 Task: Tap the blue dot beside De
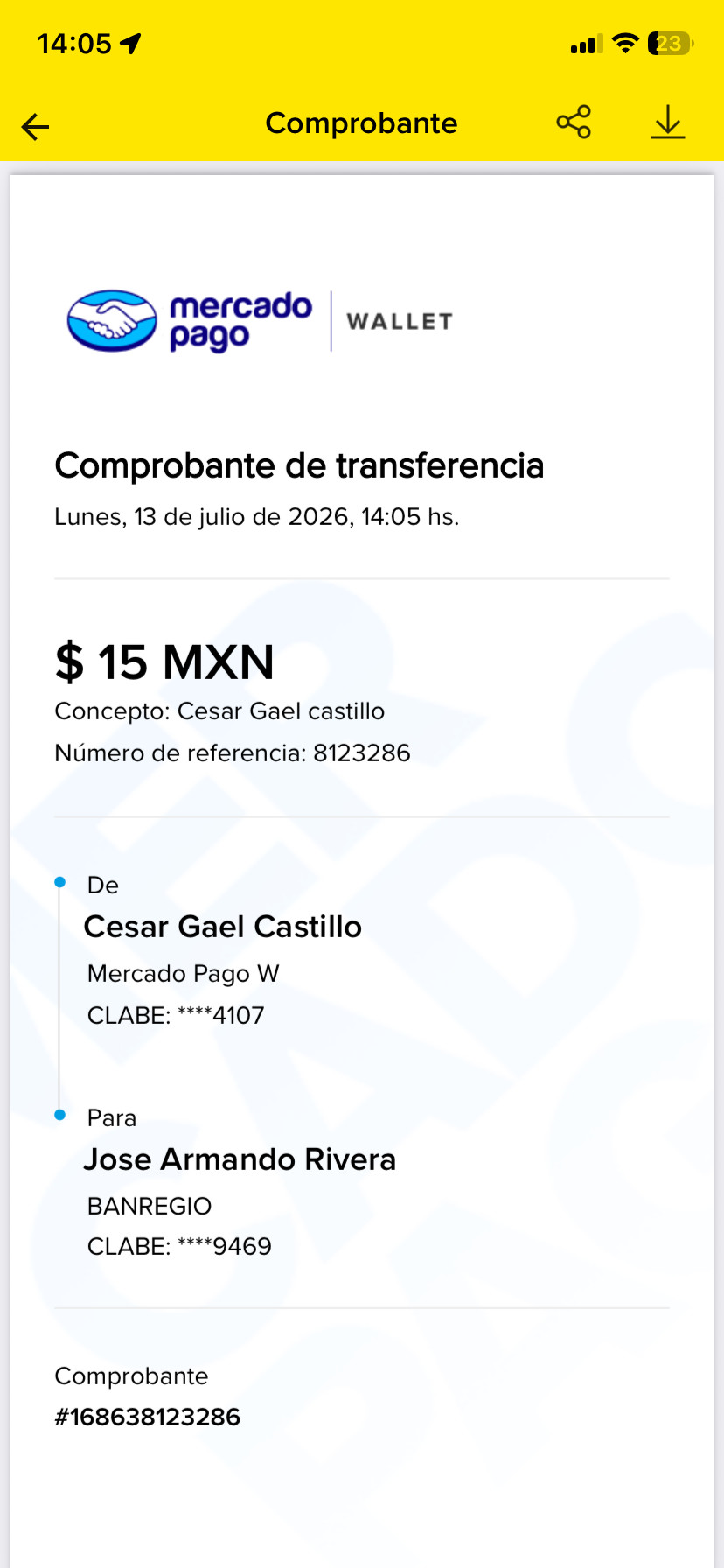click(59, 882)
